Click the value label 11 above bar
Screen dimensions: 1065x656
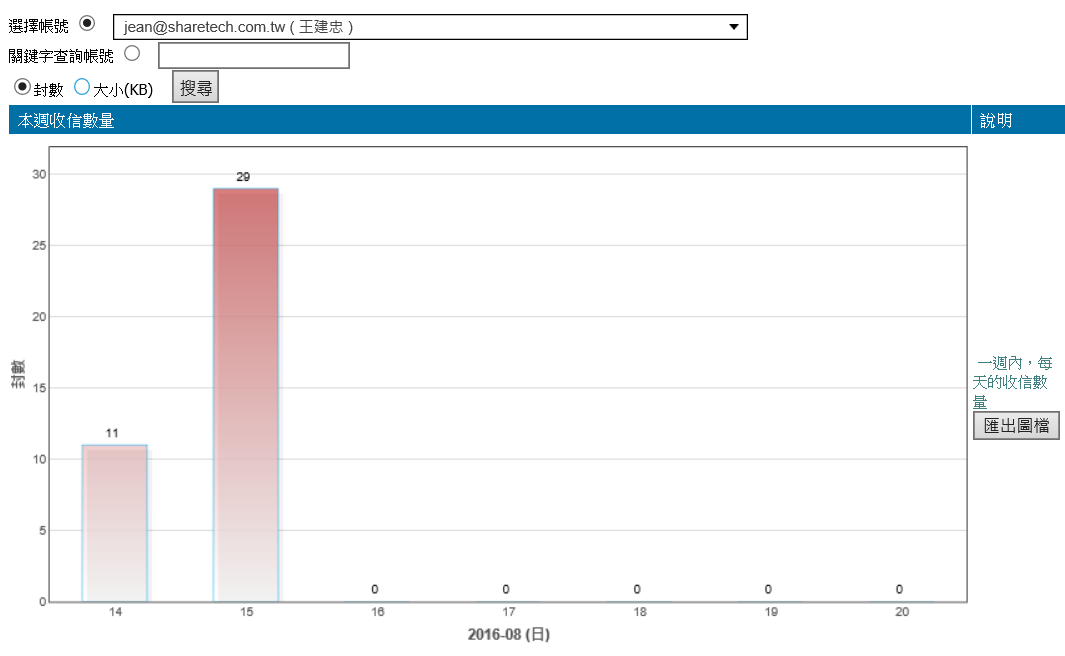112,433
